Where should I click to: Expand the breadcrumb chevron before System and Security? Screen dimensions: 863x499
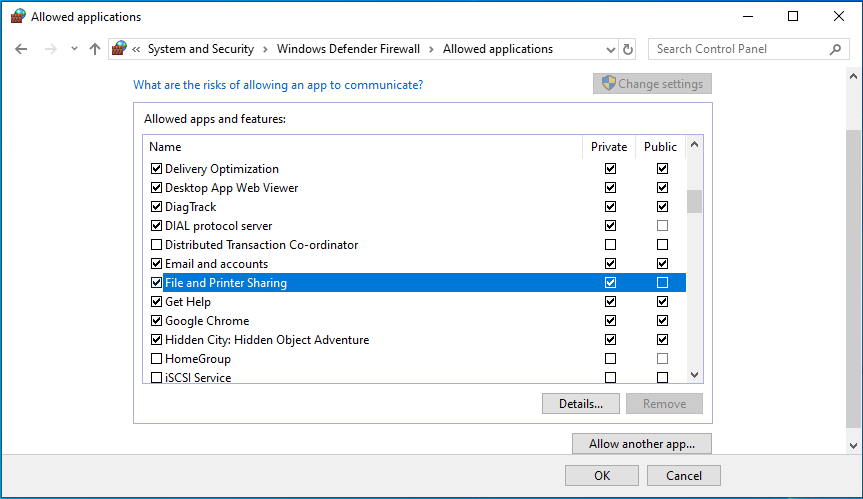click(x=137, y=49)
